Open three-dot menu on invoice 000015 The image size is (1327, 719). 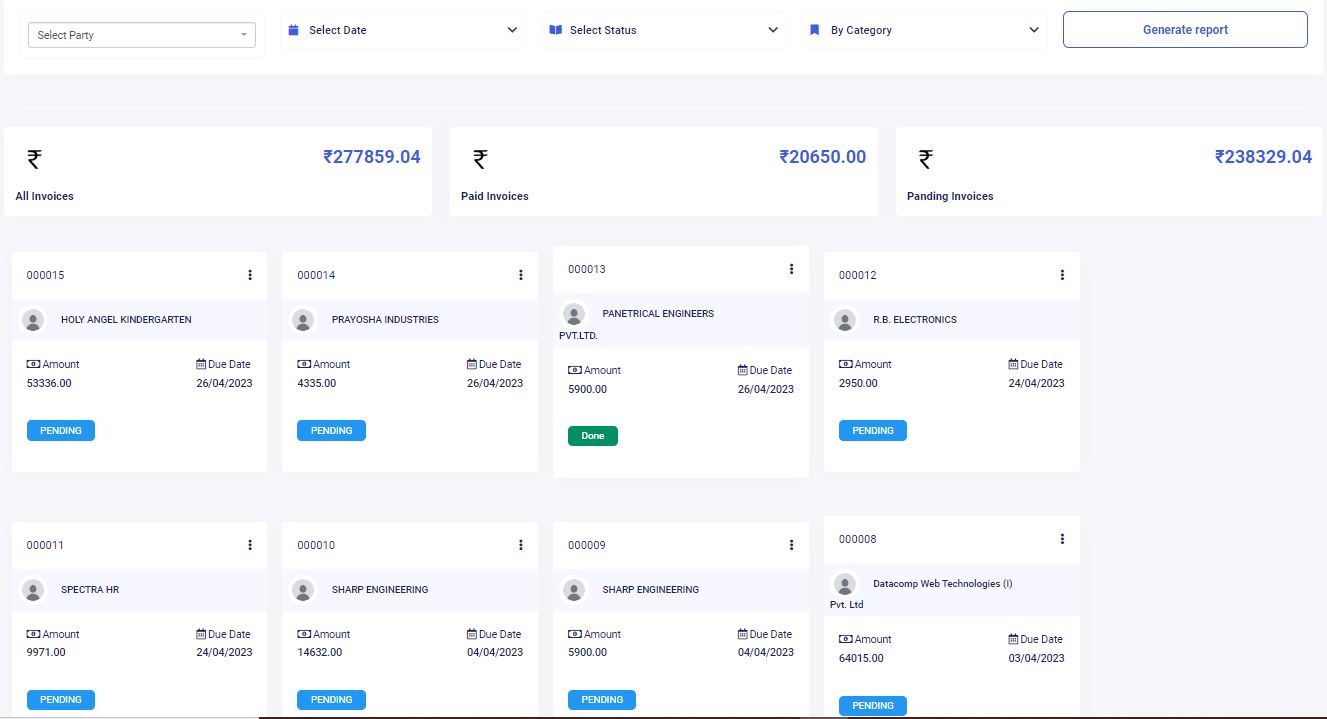click(250, 275)
